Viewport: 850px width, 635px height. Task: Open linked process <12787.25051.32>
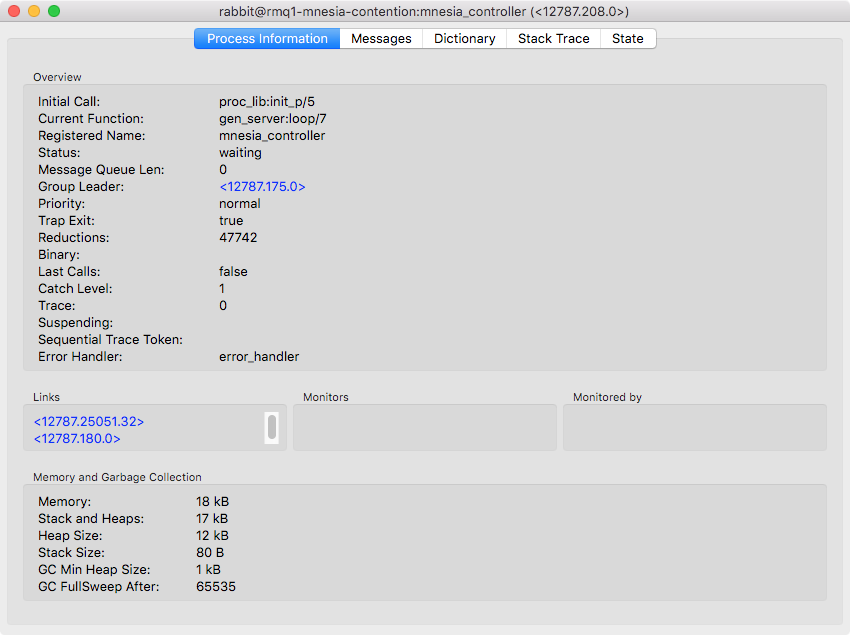(x=89, y=421)
